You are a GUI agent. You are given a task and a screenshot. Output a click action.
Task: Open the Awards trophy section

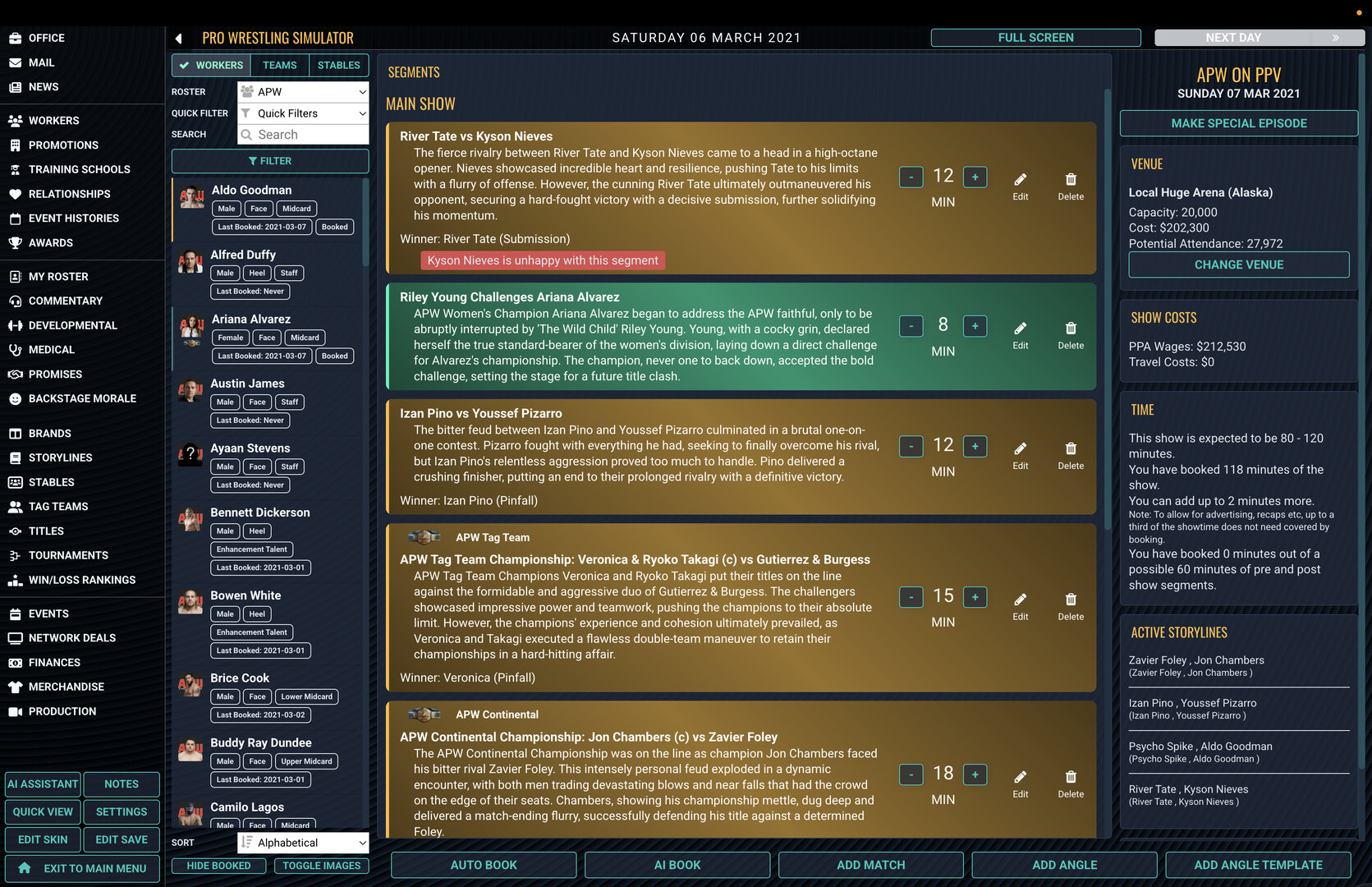click(50, 243)
